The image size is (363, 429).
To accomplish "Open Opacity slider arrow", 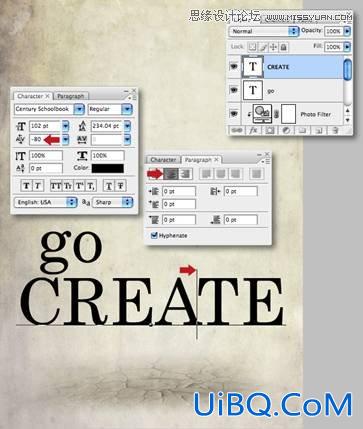I will [347, 31].
